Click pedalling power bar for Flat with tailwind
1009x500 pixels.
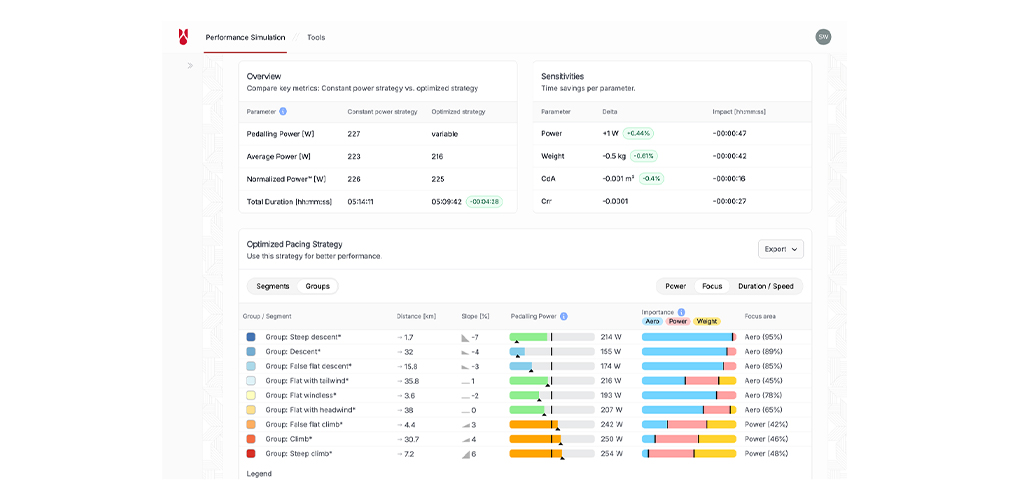[551, 381]
